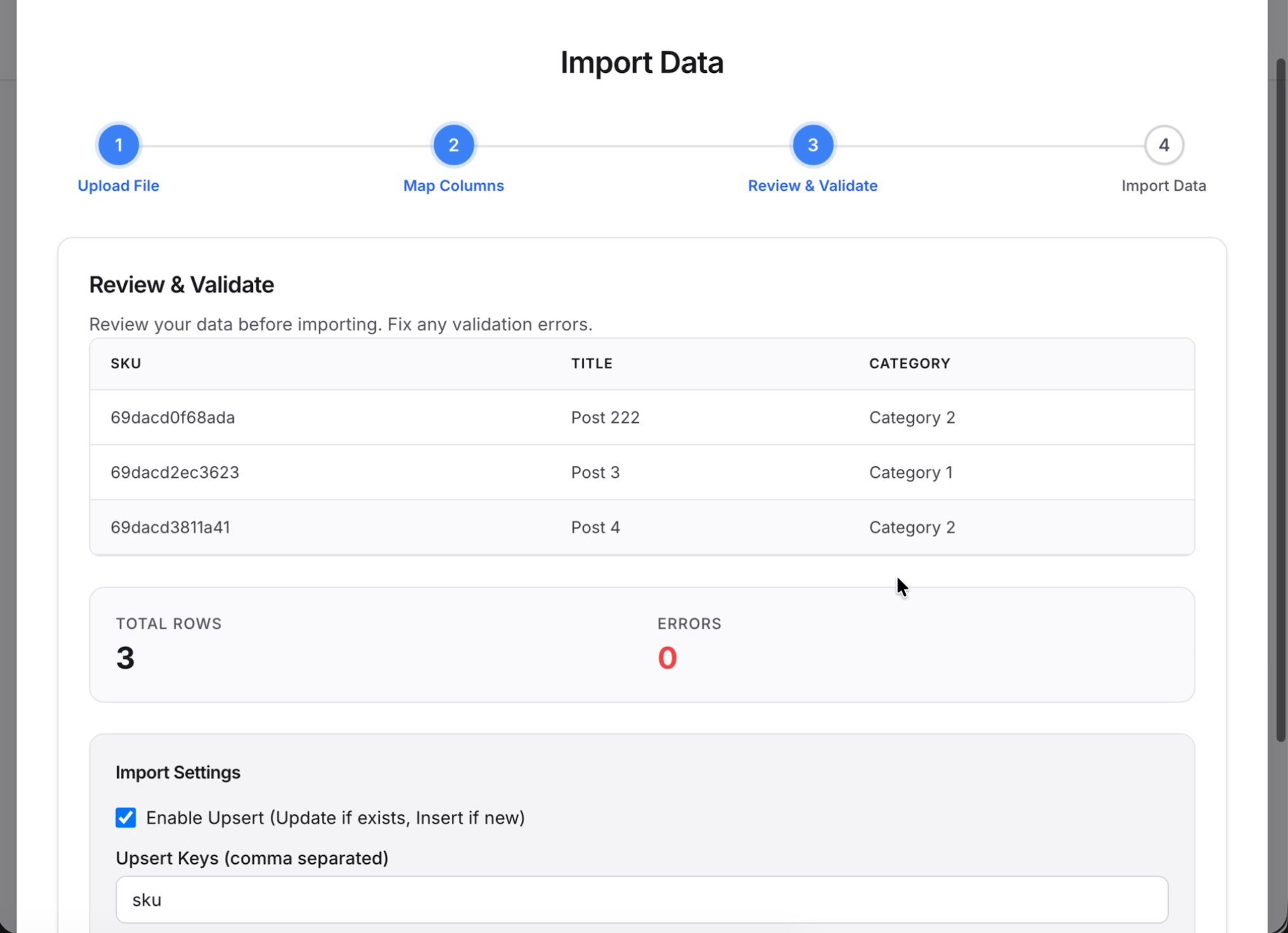Screen dimensions: 1288x933
Task: Go to Map Columns step label
Action: (453, 186)
